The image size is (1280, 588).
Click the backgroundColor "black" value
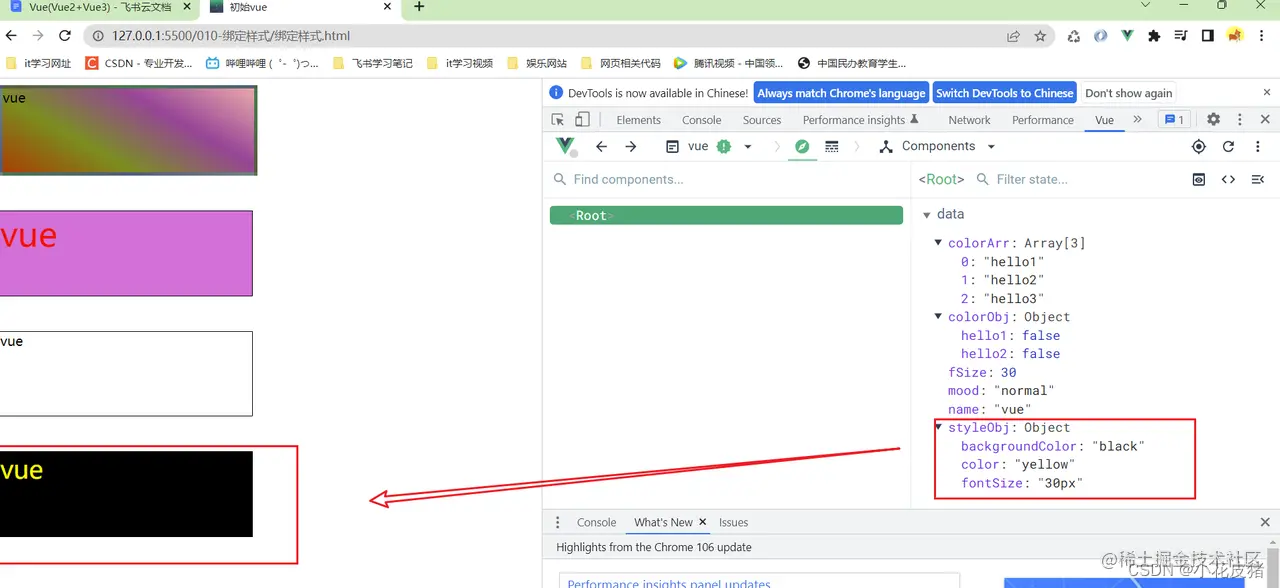tap(1118, 446)
